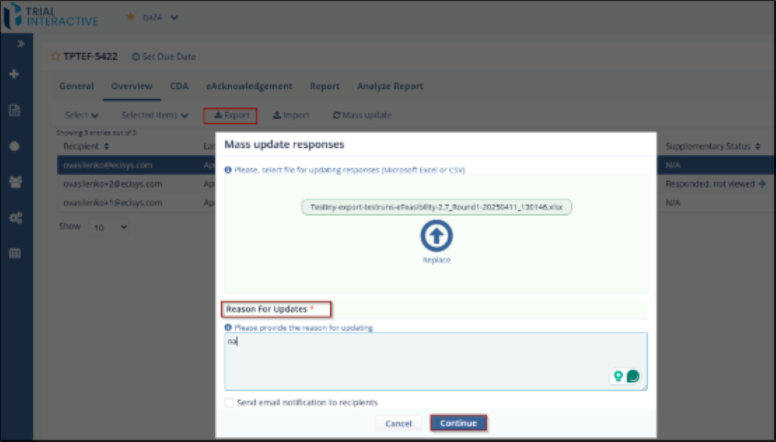Click the green lightbulb icon in the textarea
776x442 pixels.
[618, 376]
